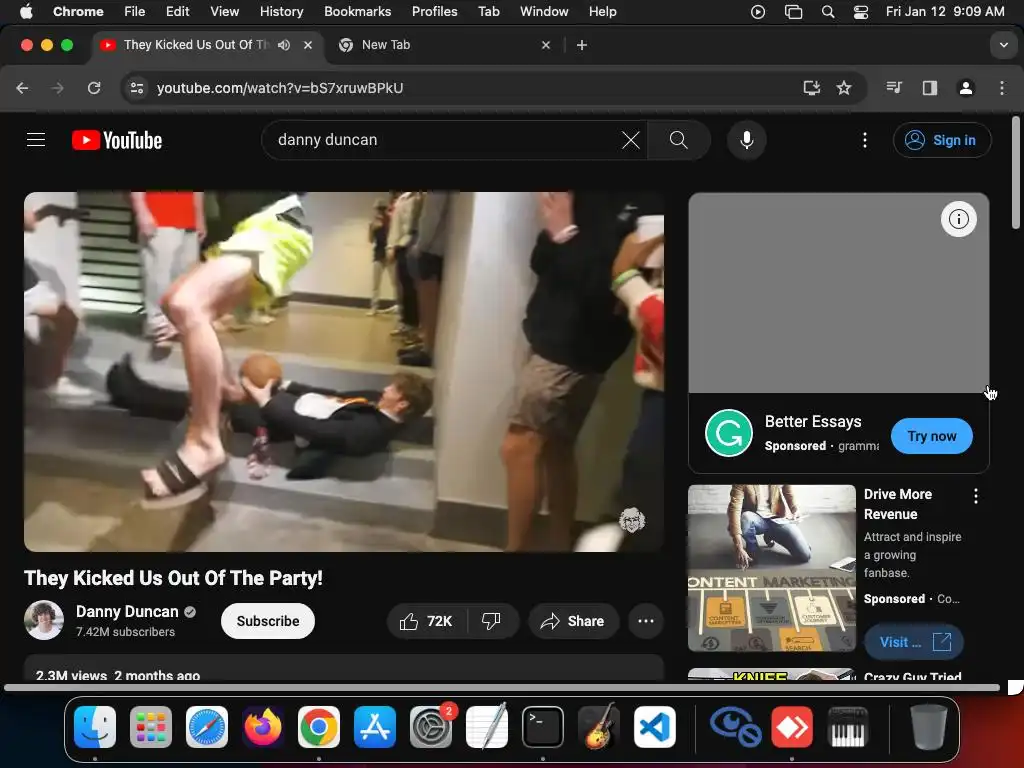Click the ad info icon
Viewport: 1024px width, 768px height.
958,219
